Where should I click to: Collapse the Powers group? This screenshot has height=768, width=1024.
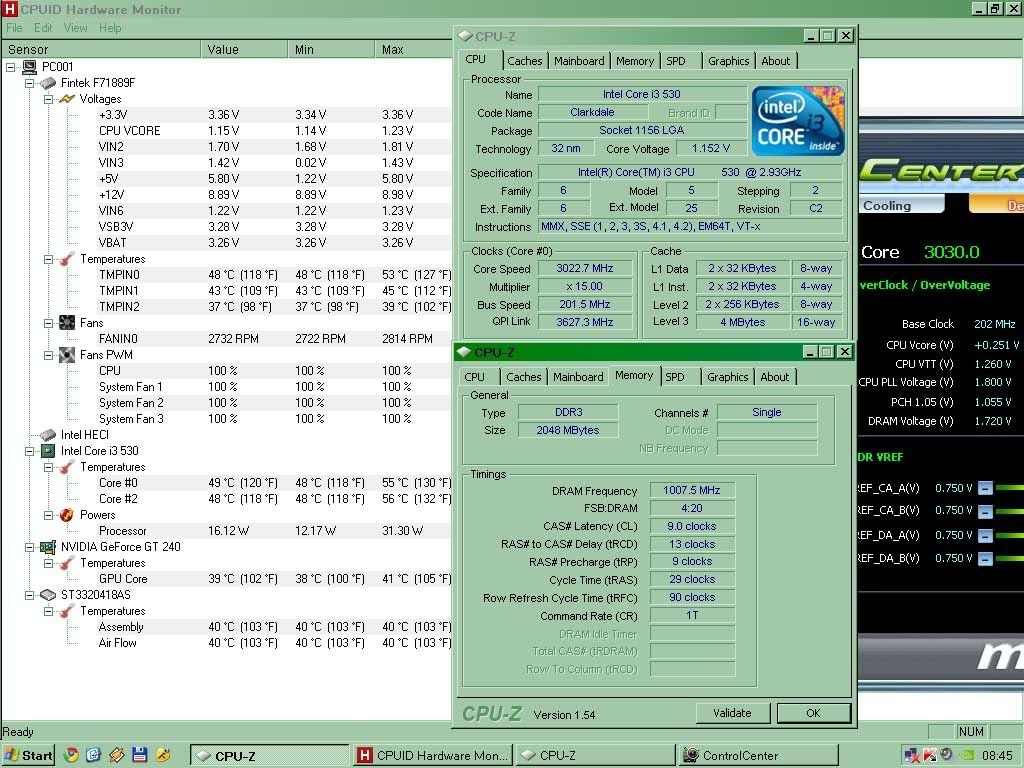tap(48, 515)
